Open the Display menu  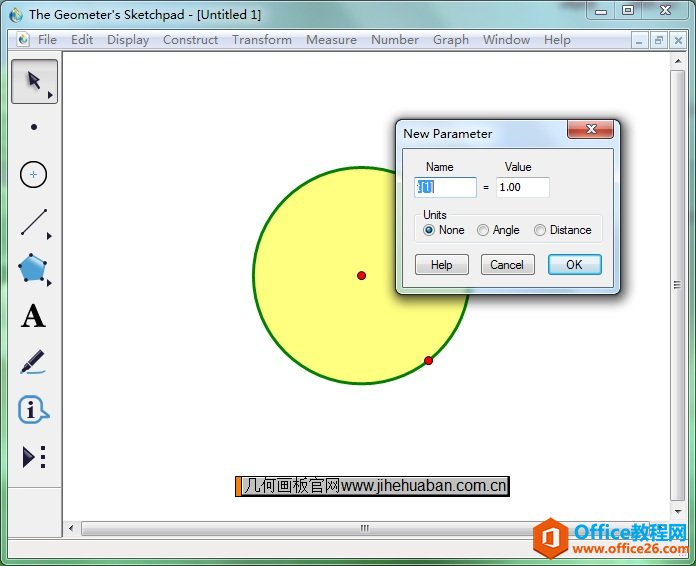(x=128, y=40)
